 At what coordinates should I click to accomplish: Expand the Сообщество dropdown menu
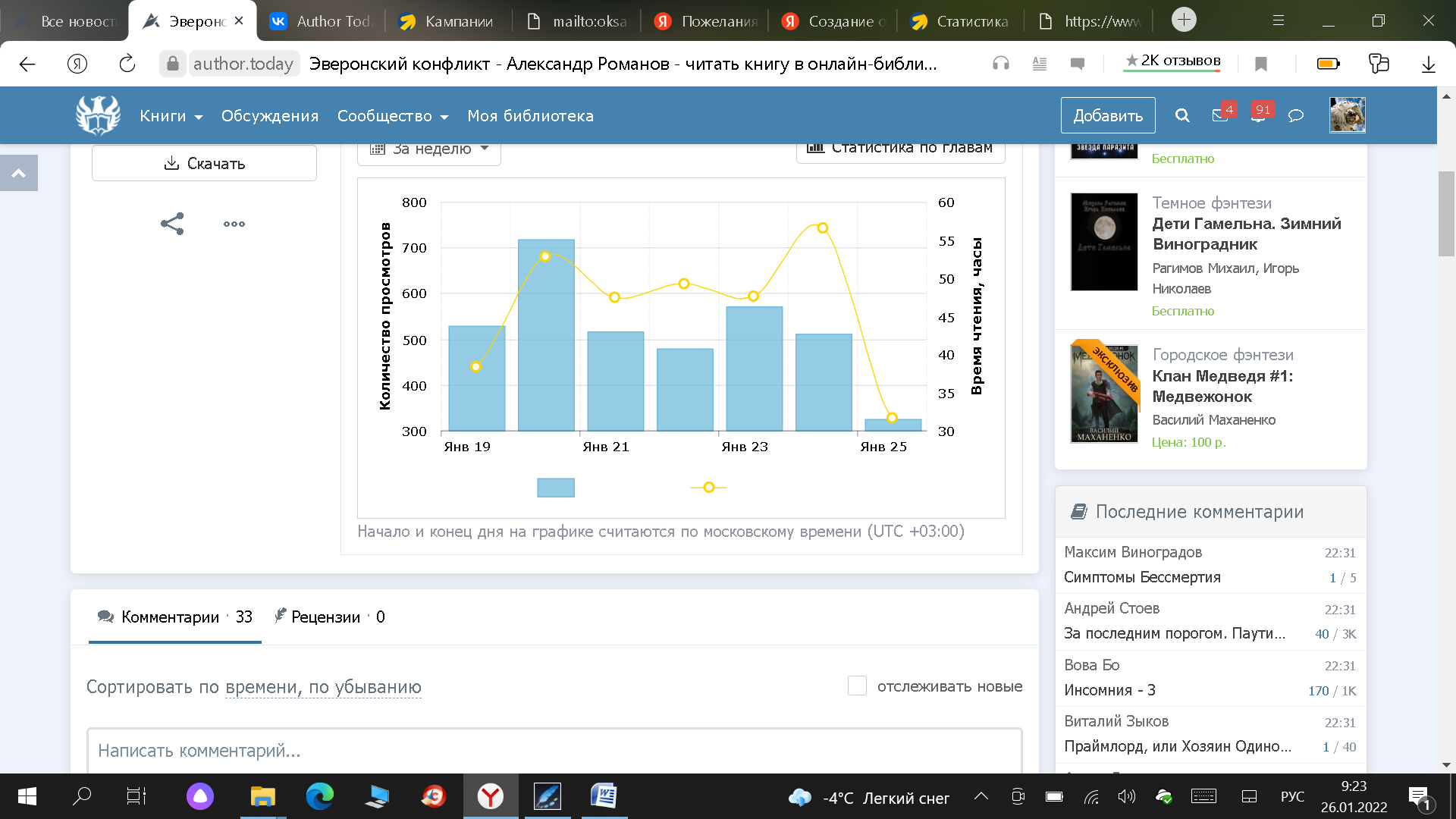[392, 116]
